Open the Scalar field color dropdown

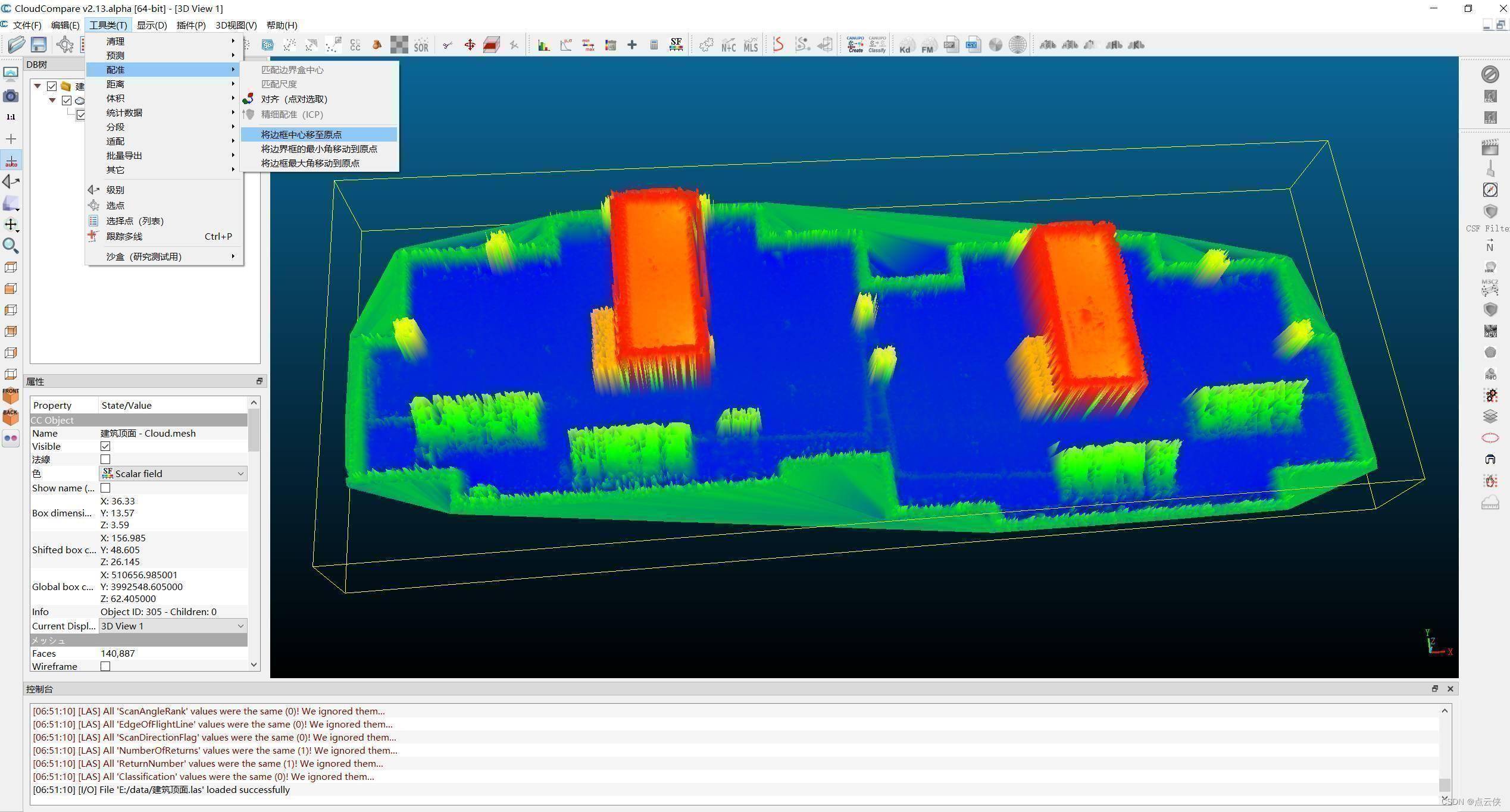click(173, 474)
